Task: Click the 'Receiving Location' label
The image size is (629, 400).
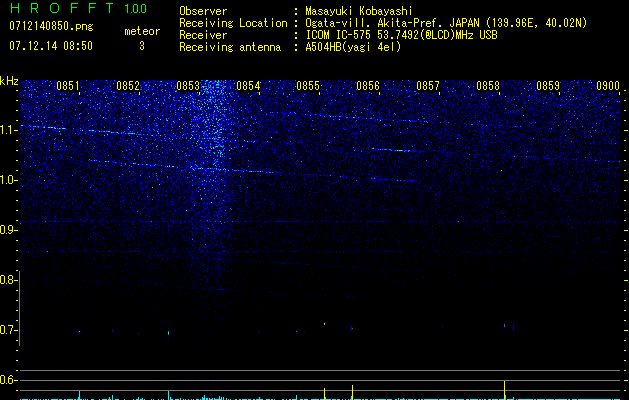Action: click(233, 23)
